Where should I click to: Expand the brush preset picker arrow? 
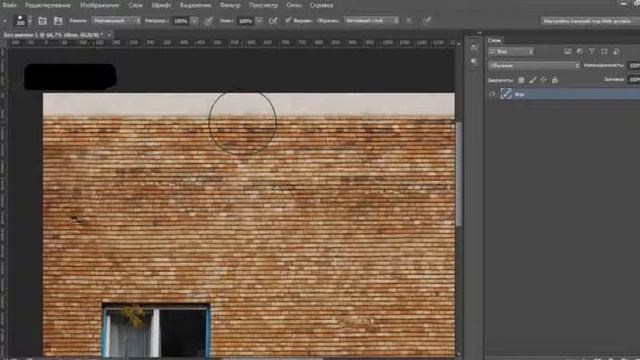[x=30, y=20]
